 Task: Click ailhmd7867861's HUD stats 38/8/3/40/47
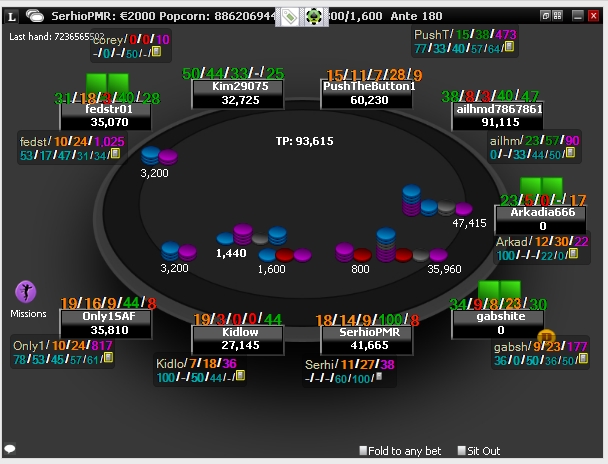coord(491,96)
